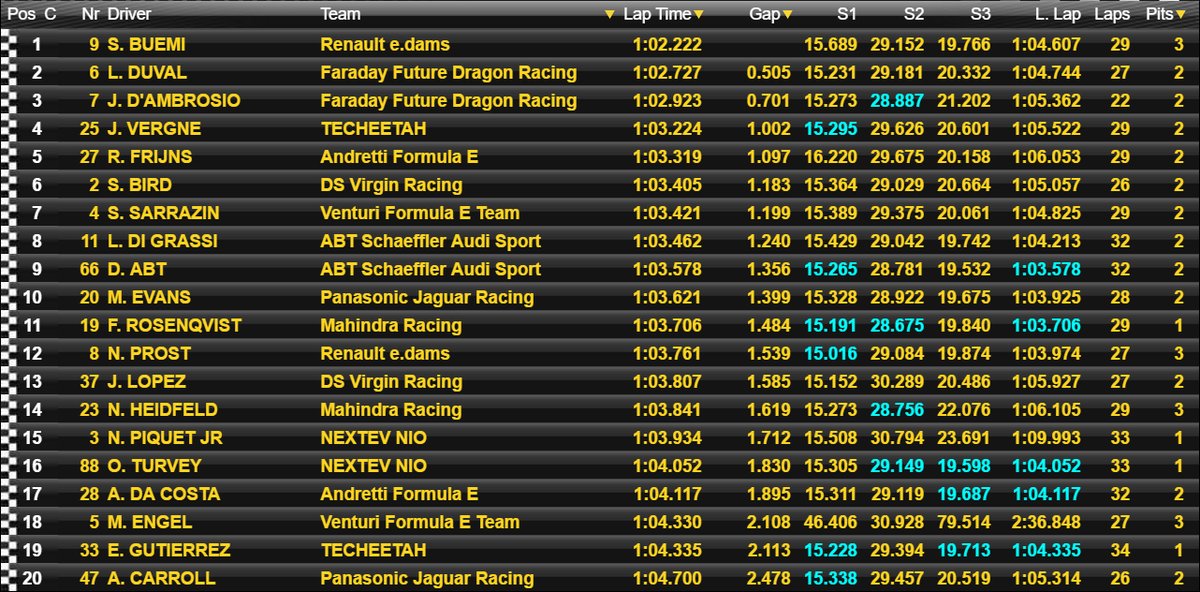The image size is (1200, 592).
Task: Click Andretti Formula E in Frijns row
Action: click(x=399, y=157)
